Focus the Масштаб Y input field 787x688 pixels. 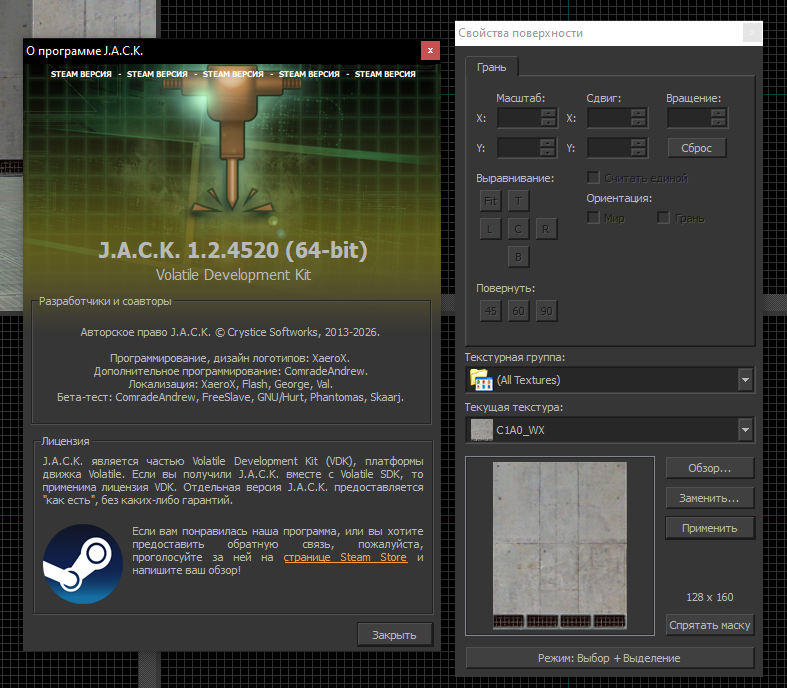point(519,148)
